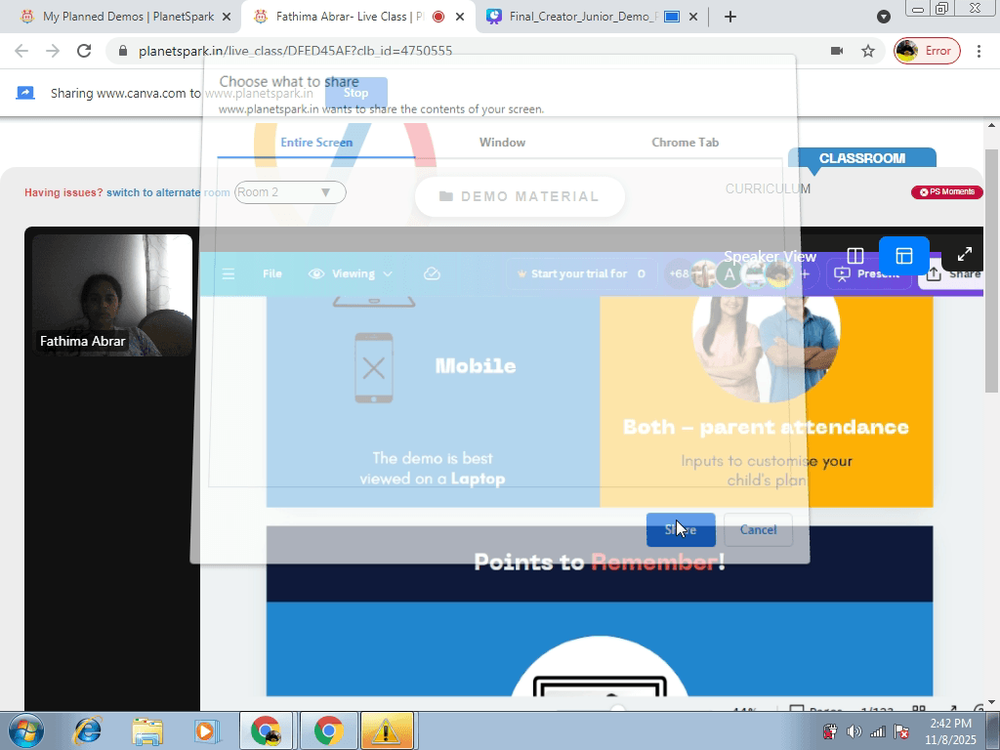
Task: Open Windows Media Player from taskbar
Action: (206, 731)
